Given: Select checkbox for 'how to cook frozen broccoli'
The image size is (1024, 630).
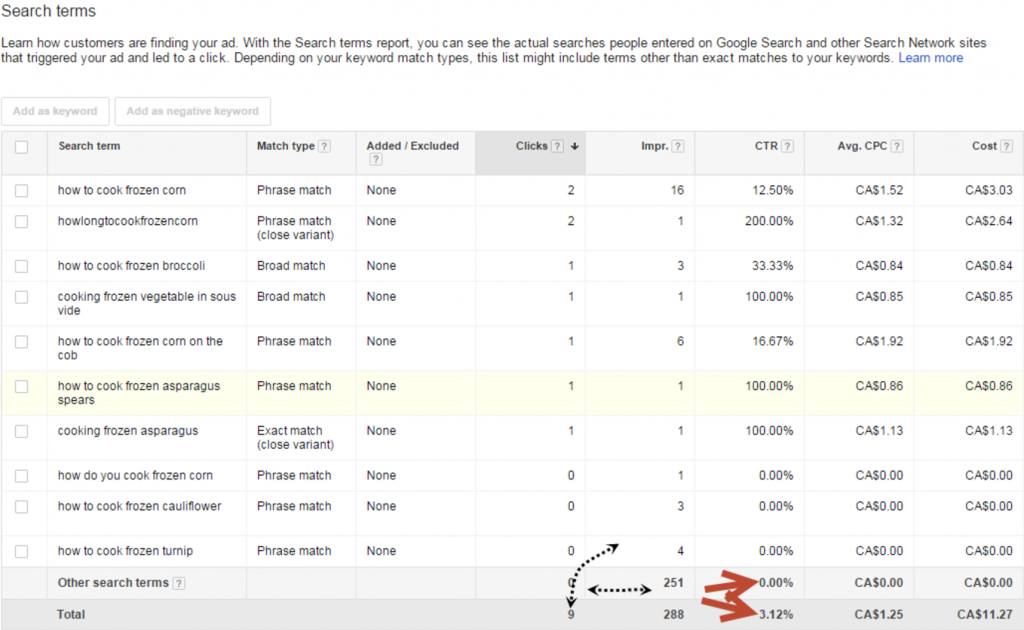Looking at the screenshot, I should point(22,266).
